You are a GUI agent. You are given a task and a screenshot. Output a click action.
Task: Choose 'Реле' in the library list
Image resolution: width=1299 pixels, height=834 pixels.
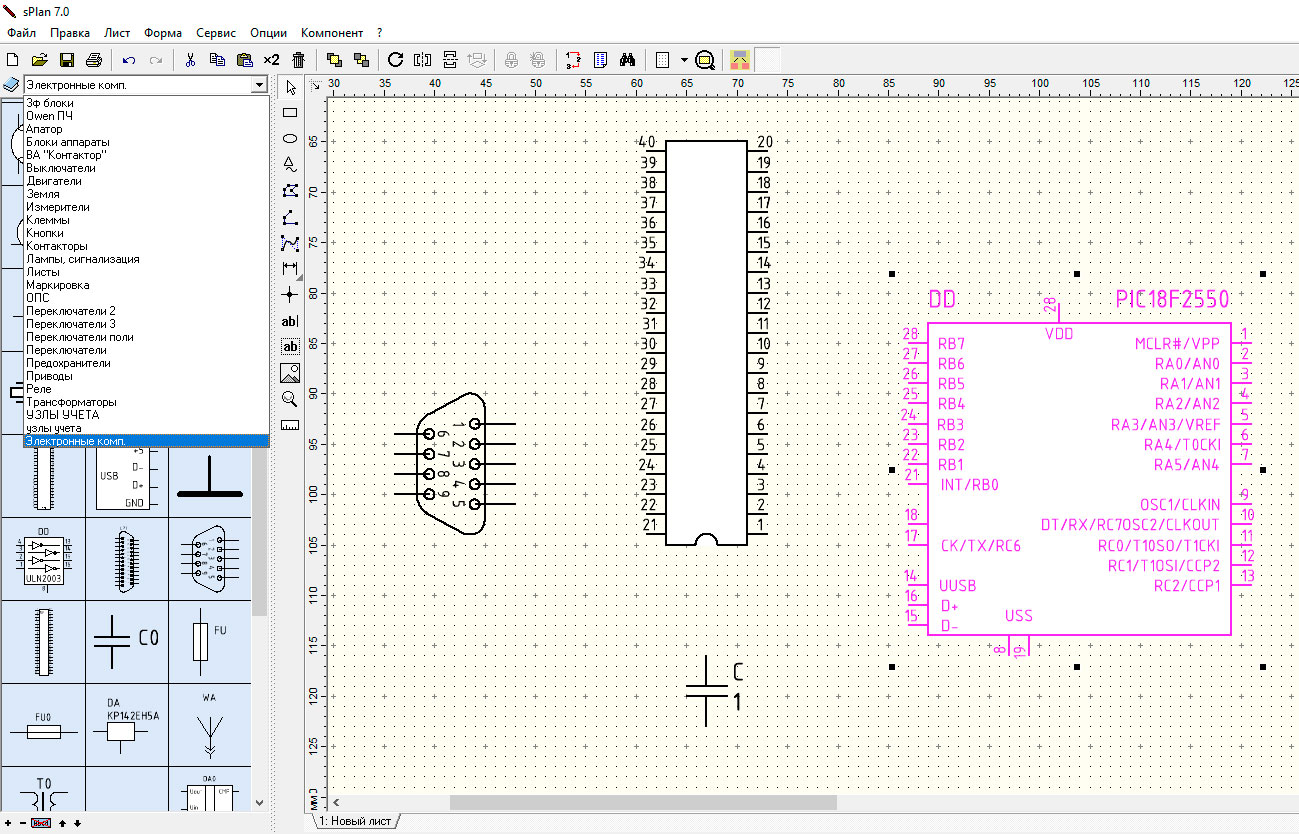147,389
